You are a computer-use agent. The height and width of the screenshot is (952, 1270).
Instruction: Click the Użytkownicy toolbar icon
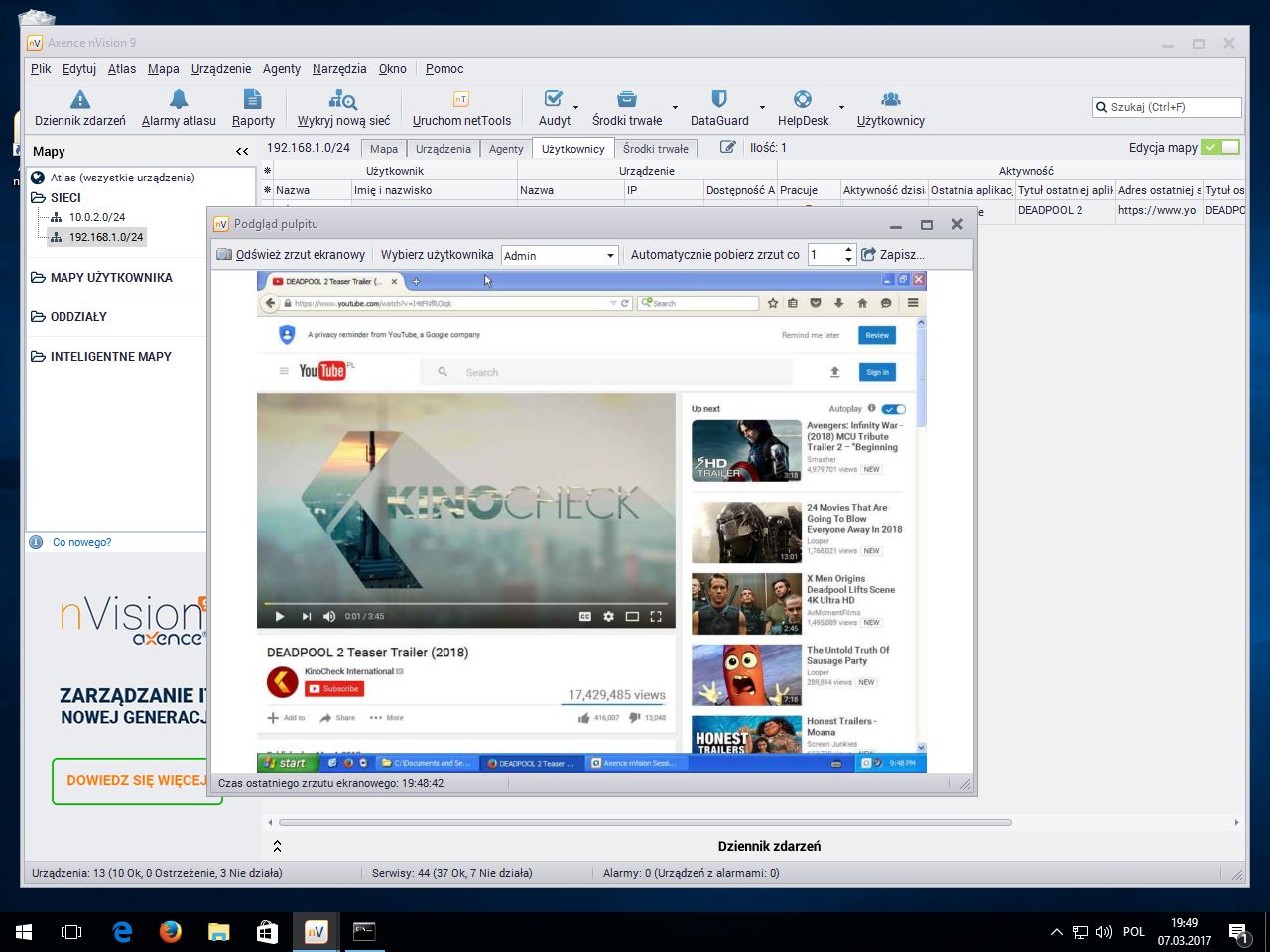pyautogui.click(x=890, y=99)
